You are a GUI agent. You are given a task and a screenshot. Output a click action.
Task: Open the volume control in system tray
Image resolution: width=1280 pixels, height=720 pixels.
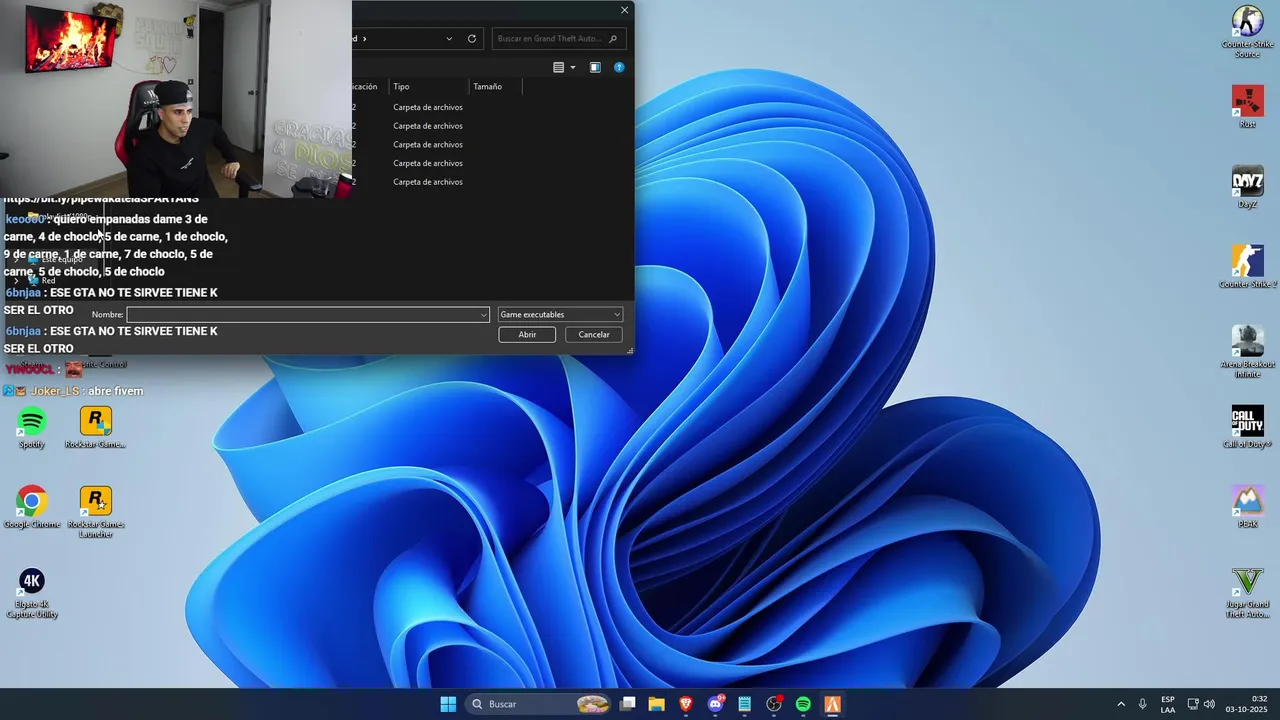click(x=1209, y=704)
